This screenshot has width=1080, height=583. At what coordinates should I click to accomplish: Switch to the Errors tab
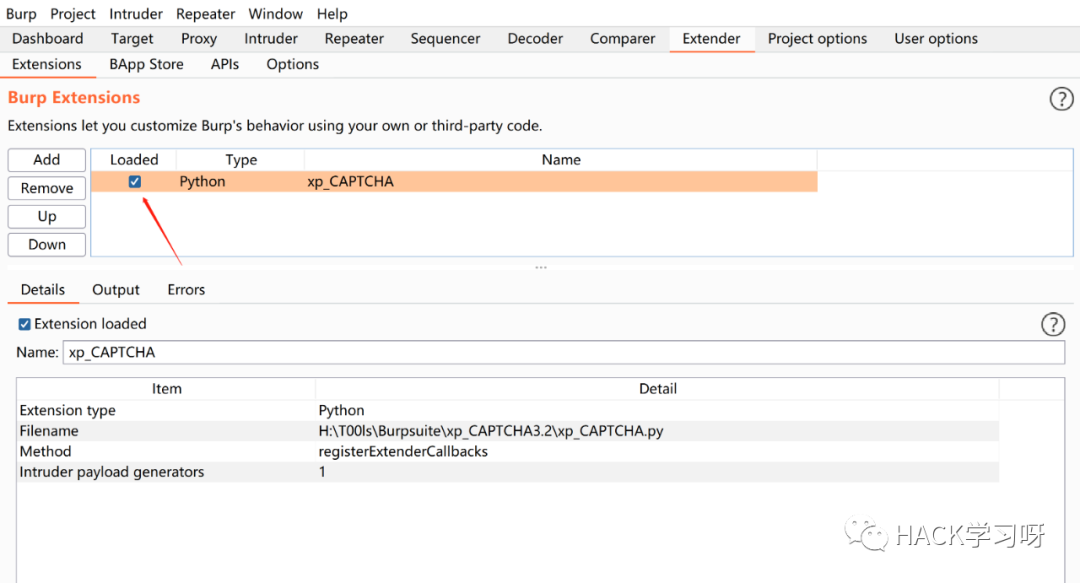point(186,289)
